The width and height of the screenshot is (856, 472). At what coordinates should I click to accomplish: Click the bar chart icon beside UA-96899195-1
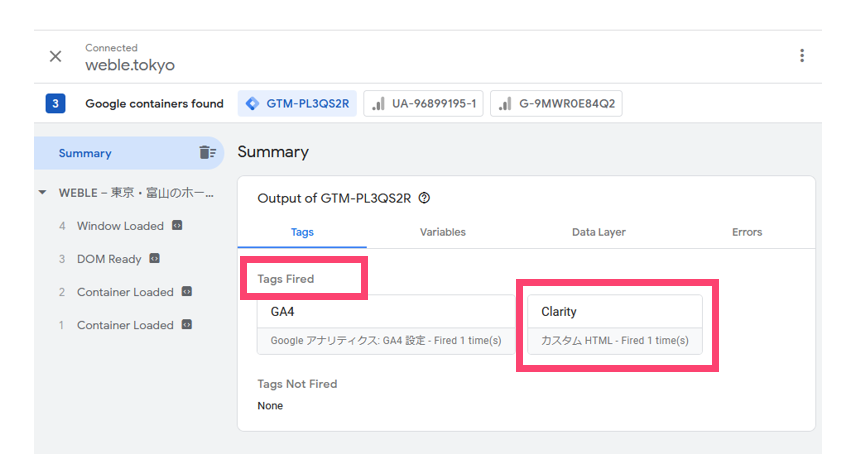(378, 104)
